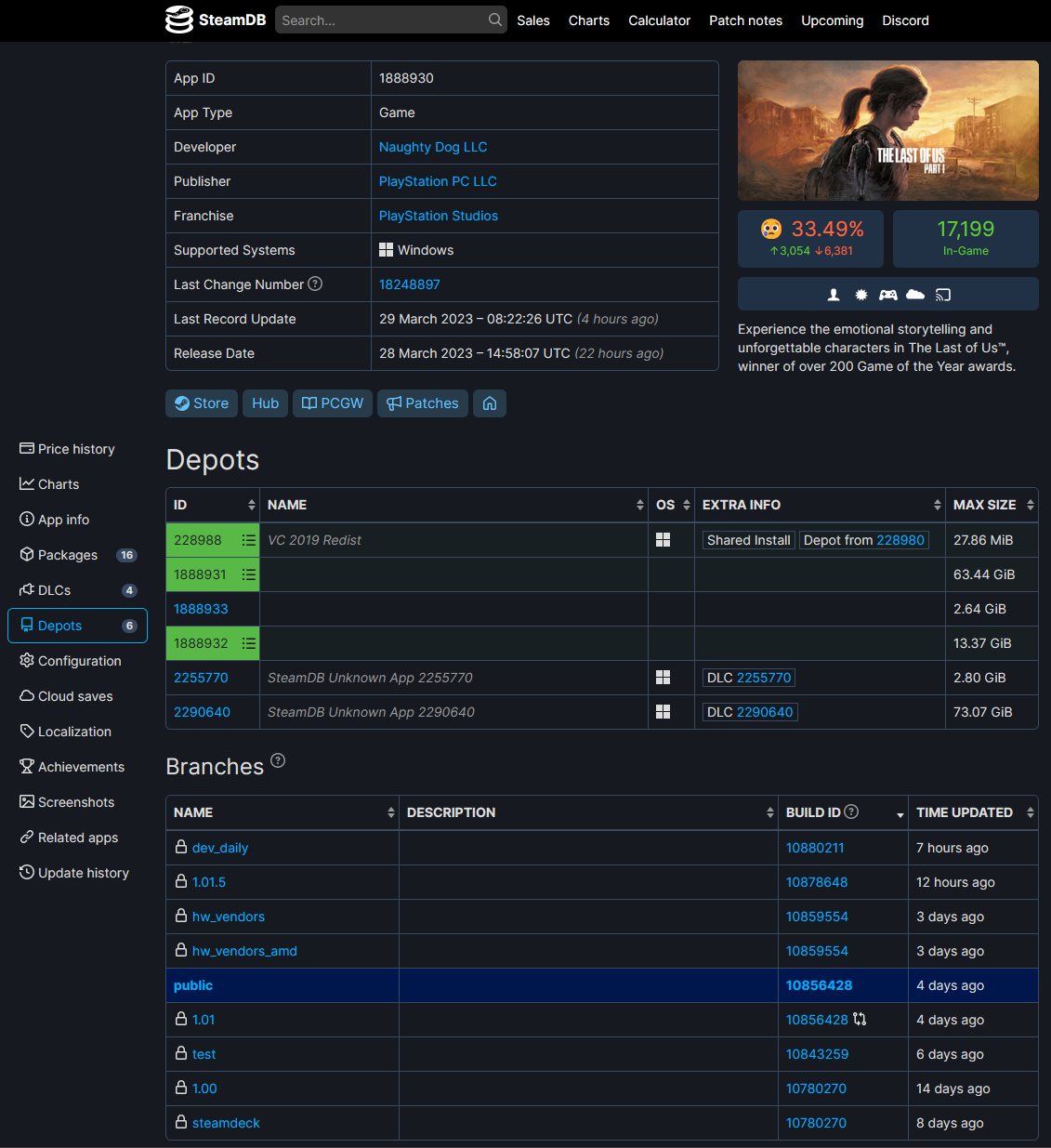Open Update history in sidebar
The height and width of the screenshot is (1148, 1051).
tap(77, 873)
